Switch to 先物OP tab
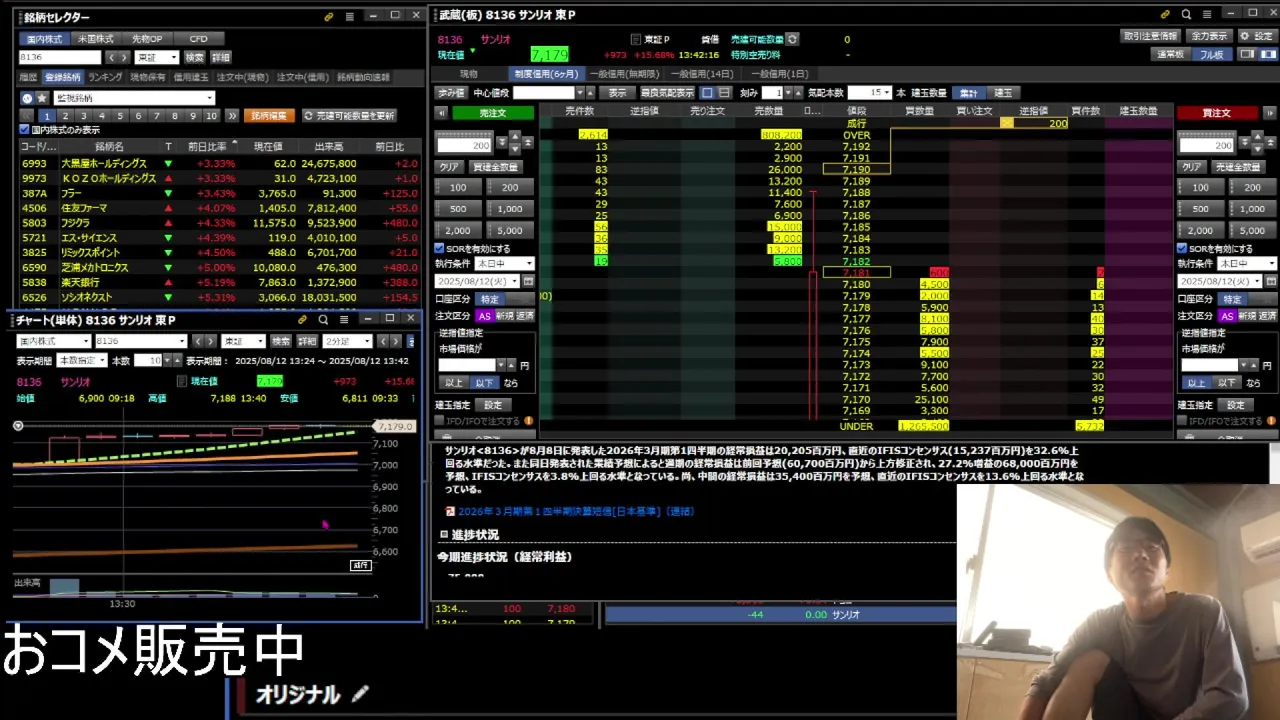This screenshot has height=720, width=1280. point(147,39)
